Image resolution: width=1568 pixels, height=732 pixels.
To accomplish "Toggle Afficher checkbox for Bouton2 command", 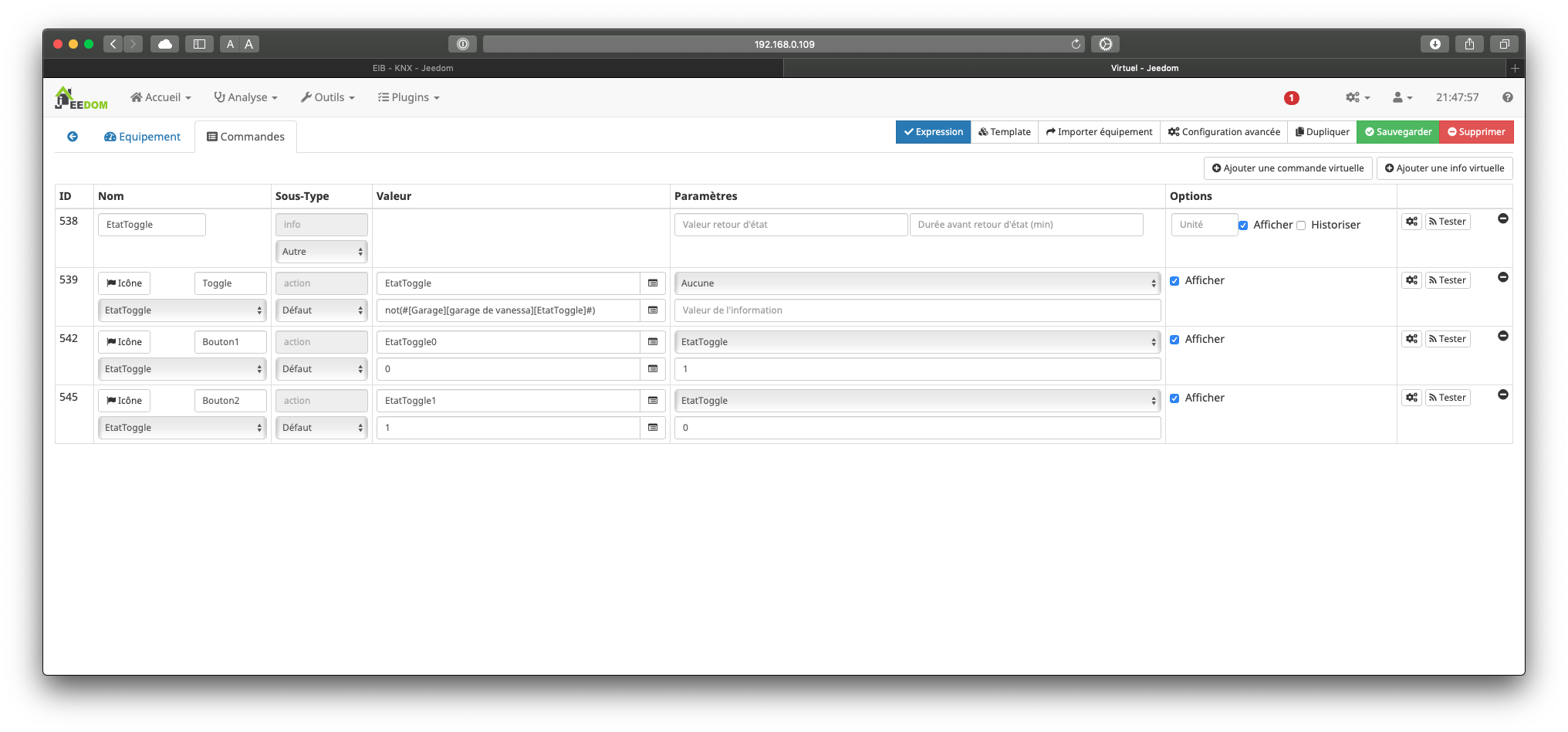I will click(1174, 398).
